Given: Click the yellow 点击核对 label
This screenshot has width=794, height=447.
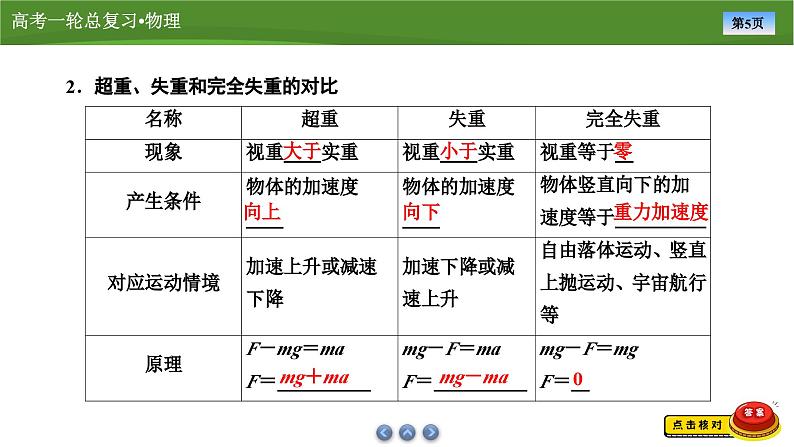Looking at the screenshot, I should (x=697, y=425).
